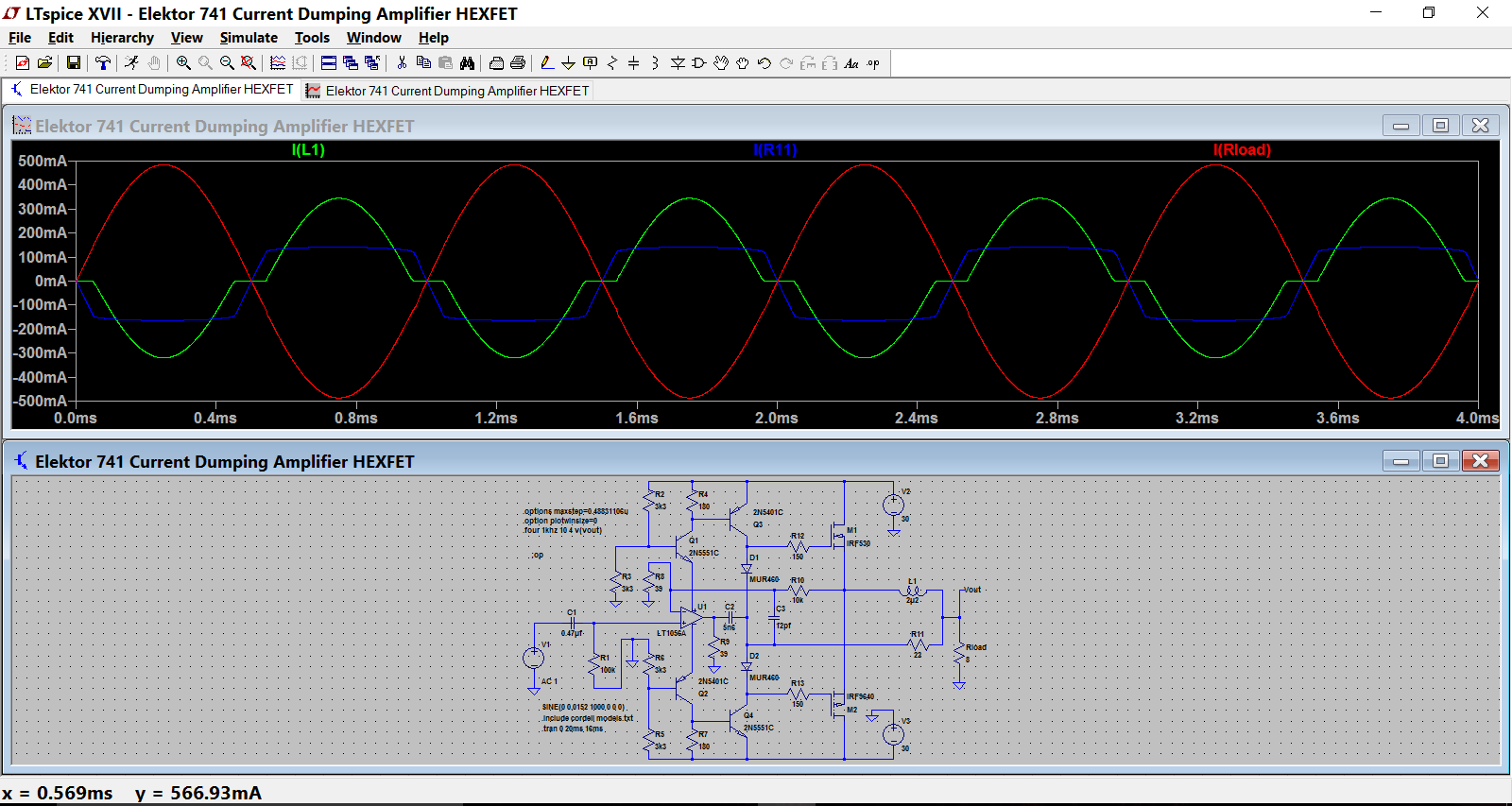Click the 2.0ms horizontal axis label
The width and height of the screenshot is (1512, 806).
[777, 418]
